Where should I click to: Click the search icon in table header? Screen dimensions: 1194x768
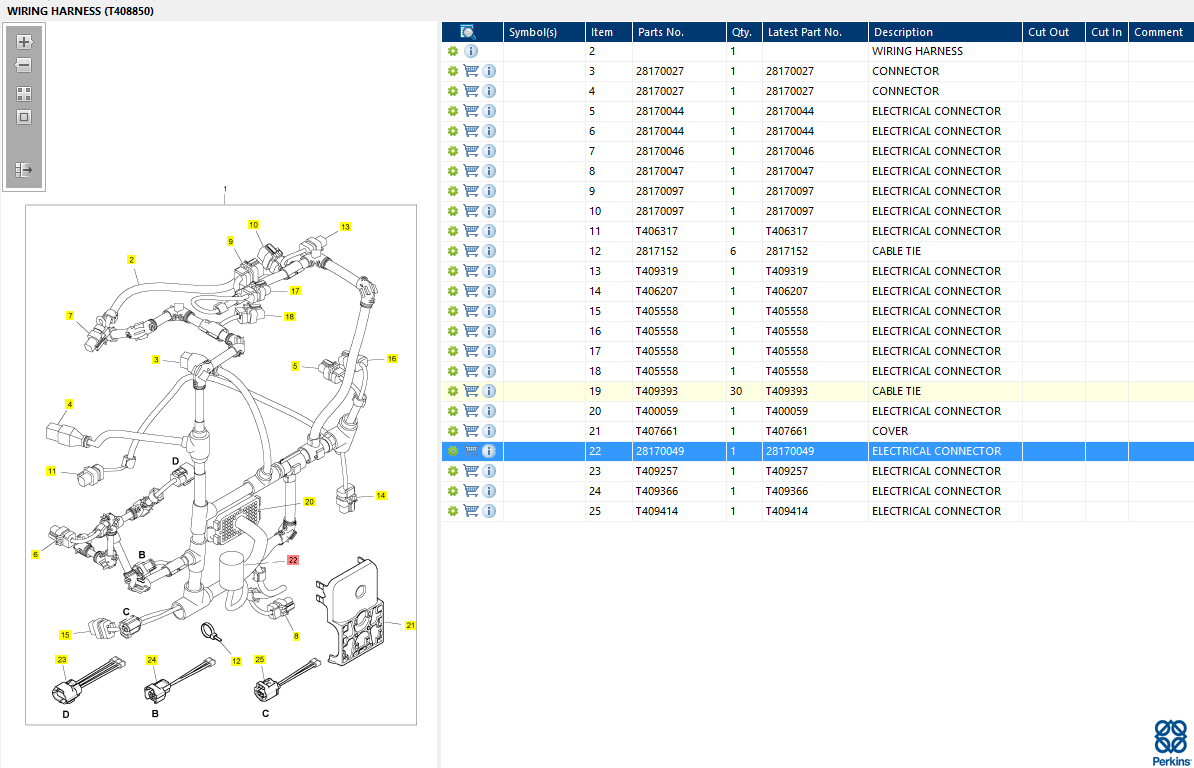pyautogui.click(x=468, y=32)
